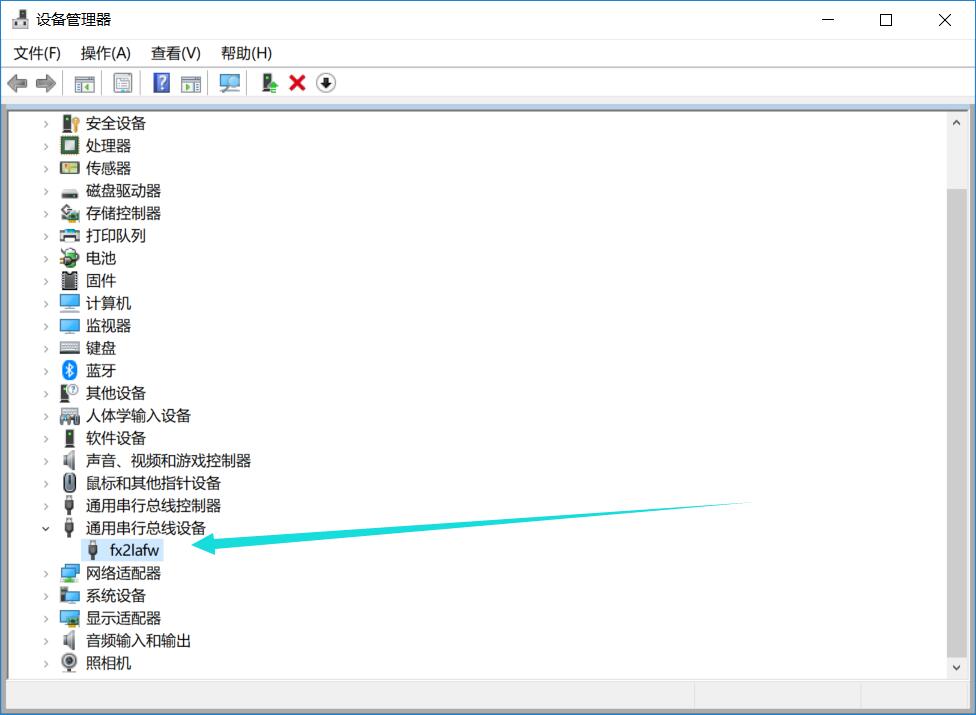Click the scrollbar up arrow
The width and height of the screenshot is (976, 715).
956,123
